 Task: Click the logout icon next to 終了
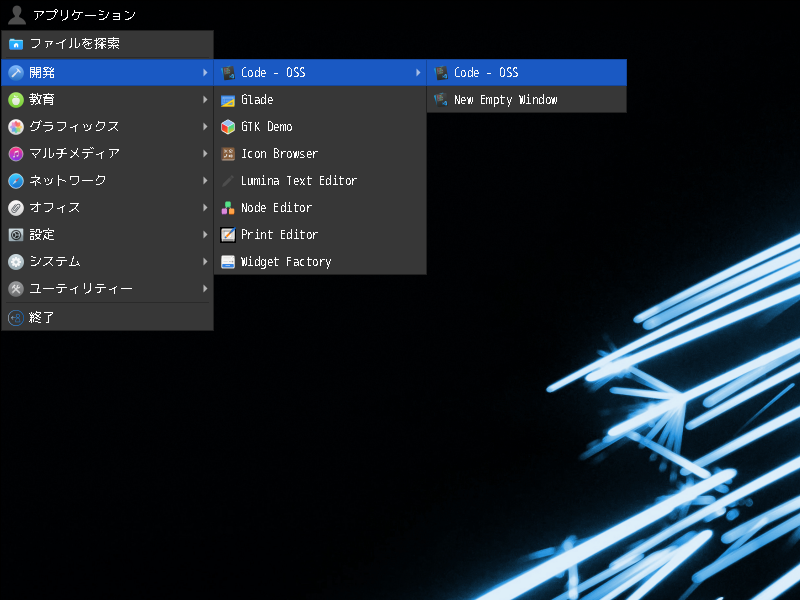[16, 318]
